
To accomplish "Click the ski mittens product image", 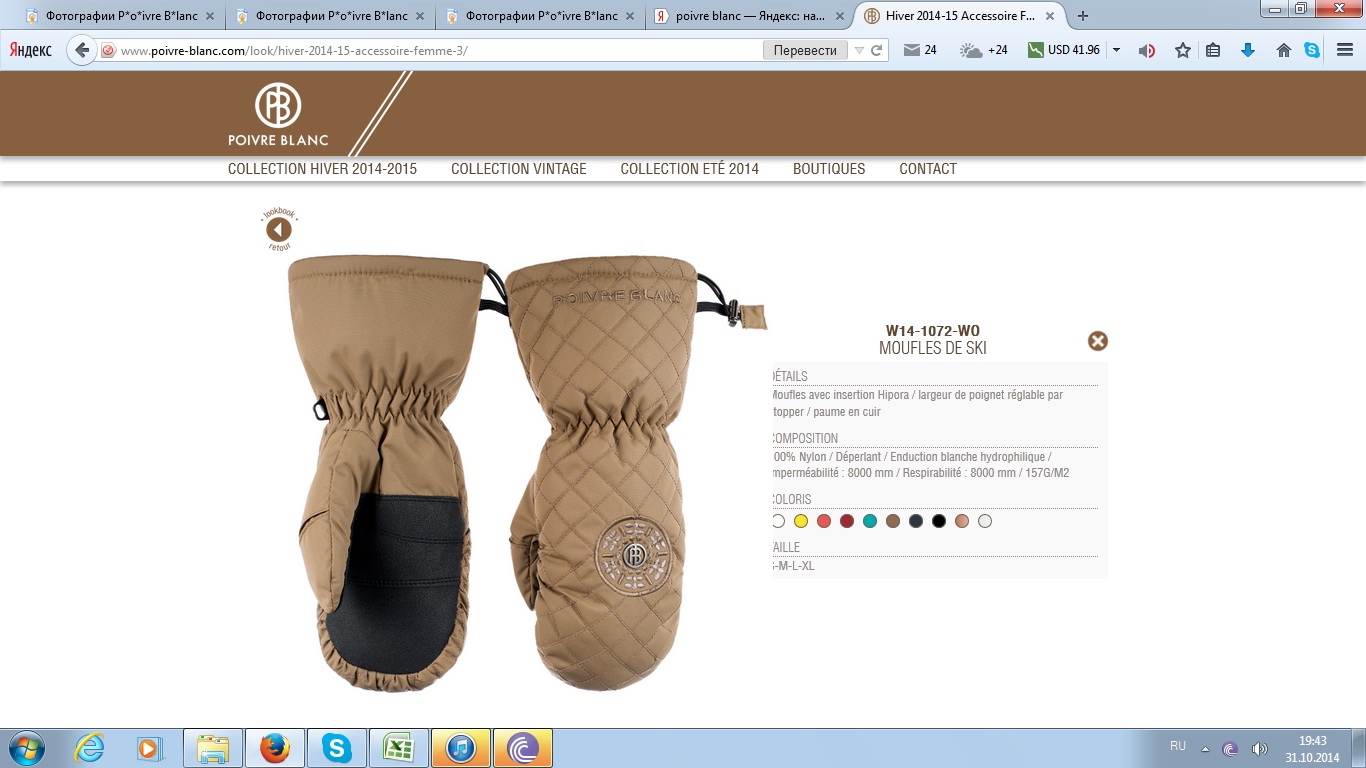I will (528, 472).
